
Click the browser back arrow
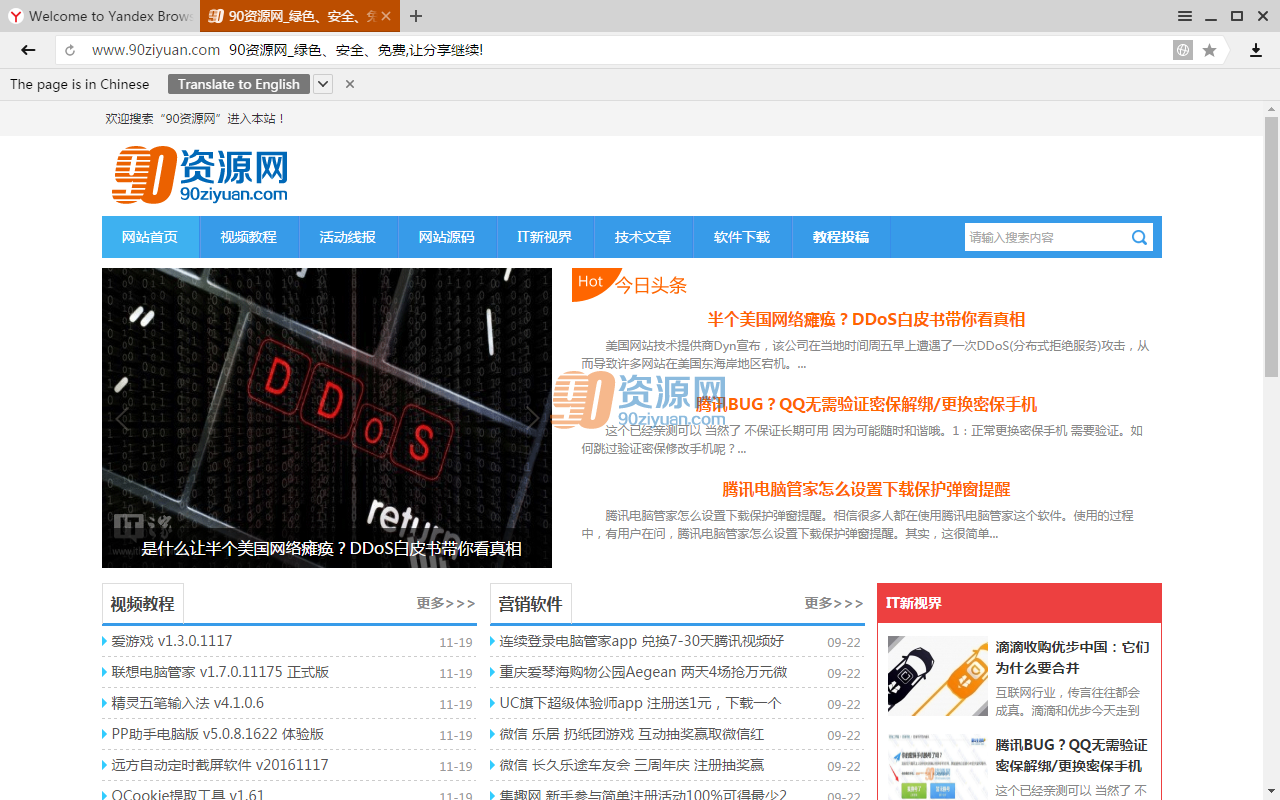(28, 50)
